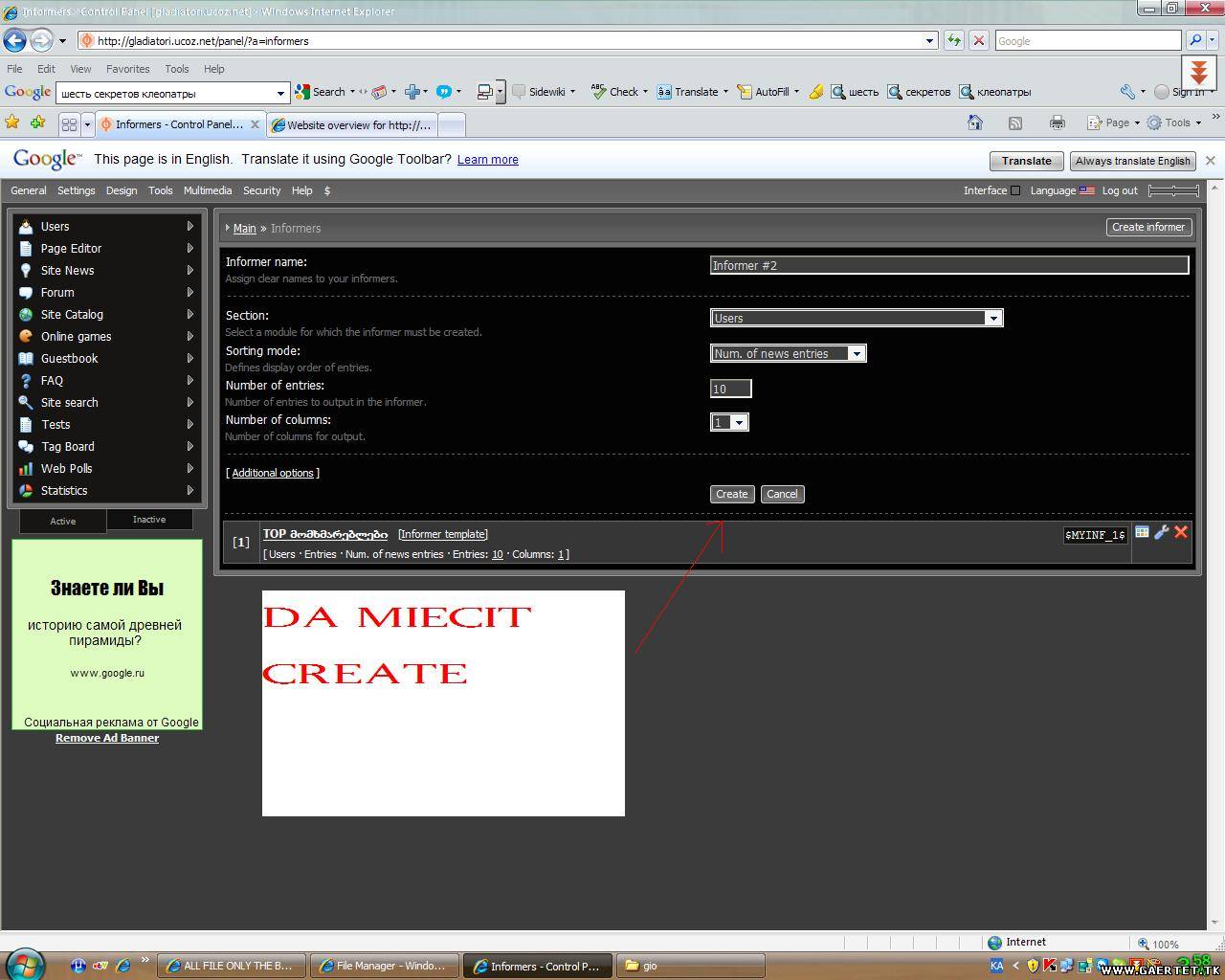This screenshot has width=1225, height=980.
Task: Toggle the Interface checkbox
Action: [1015, 190]
